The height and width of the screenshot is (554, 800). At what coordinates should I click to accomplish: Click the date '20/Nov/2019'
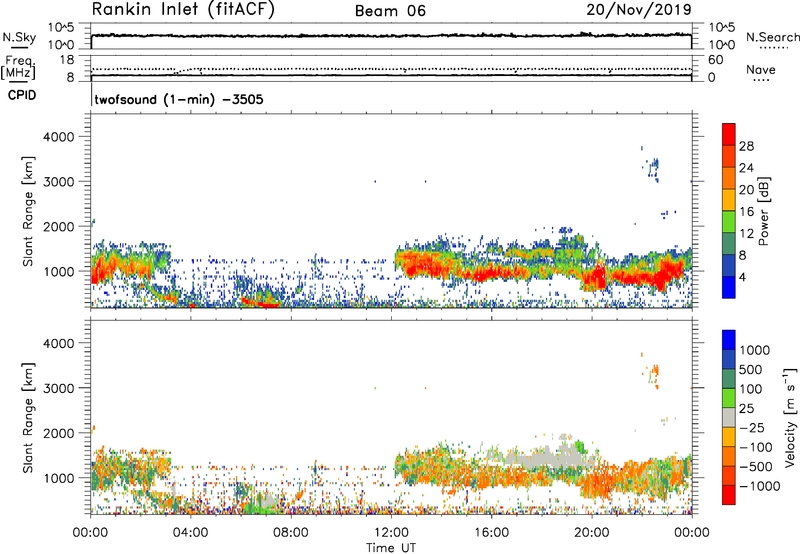[639, 10]
